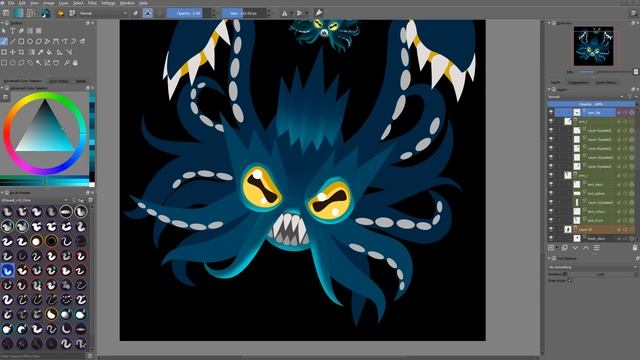Select the Contiguous Selection magic wand tool
The height and width of the screenshot is (360, 640).
38,63
